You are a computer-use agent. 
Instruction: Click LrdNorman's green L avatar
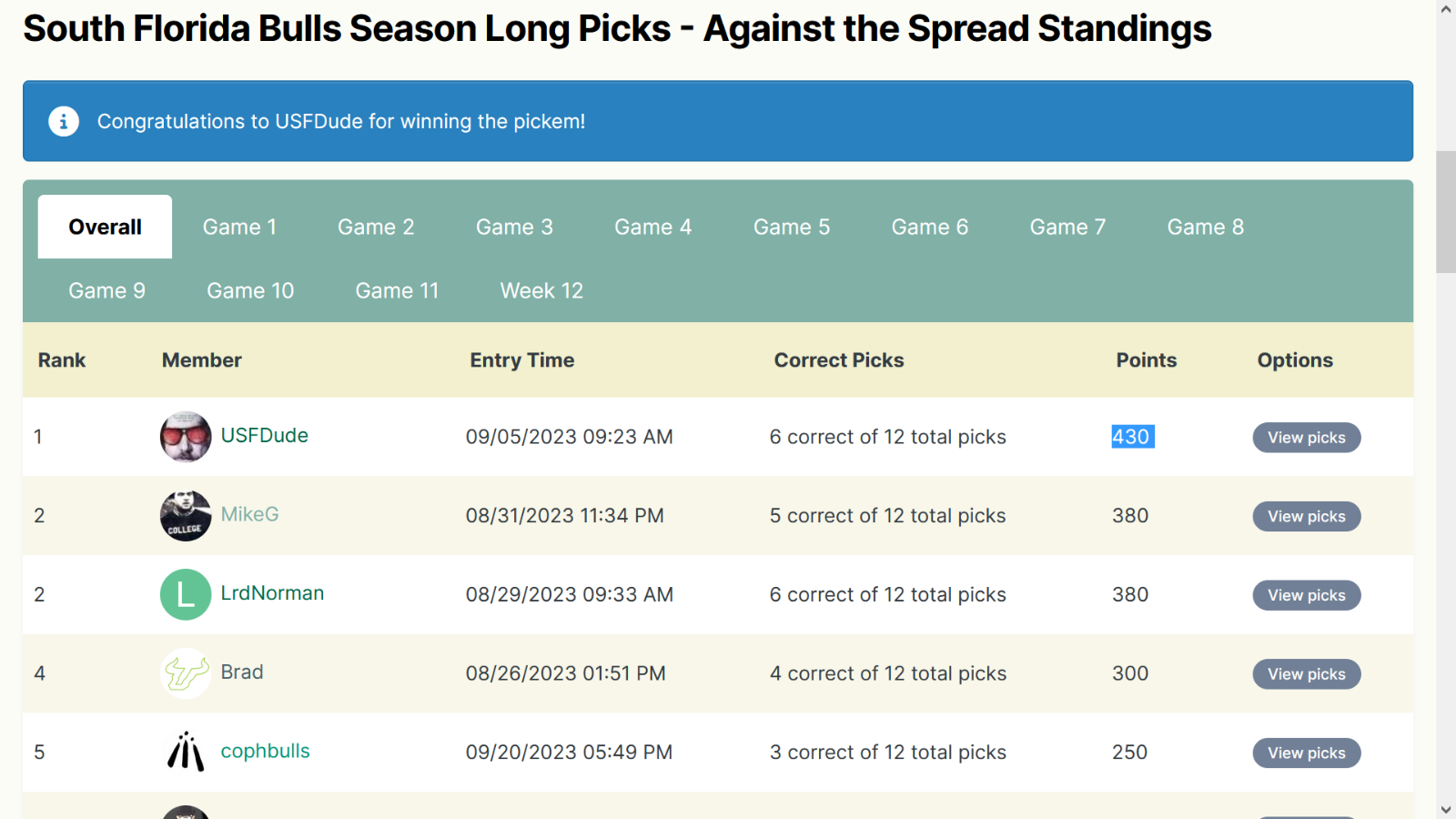(186, 594)
